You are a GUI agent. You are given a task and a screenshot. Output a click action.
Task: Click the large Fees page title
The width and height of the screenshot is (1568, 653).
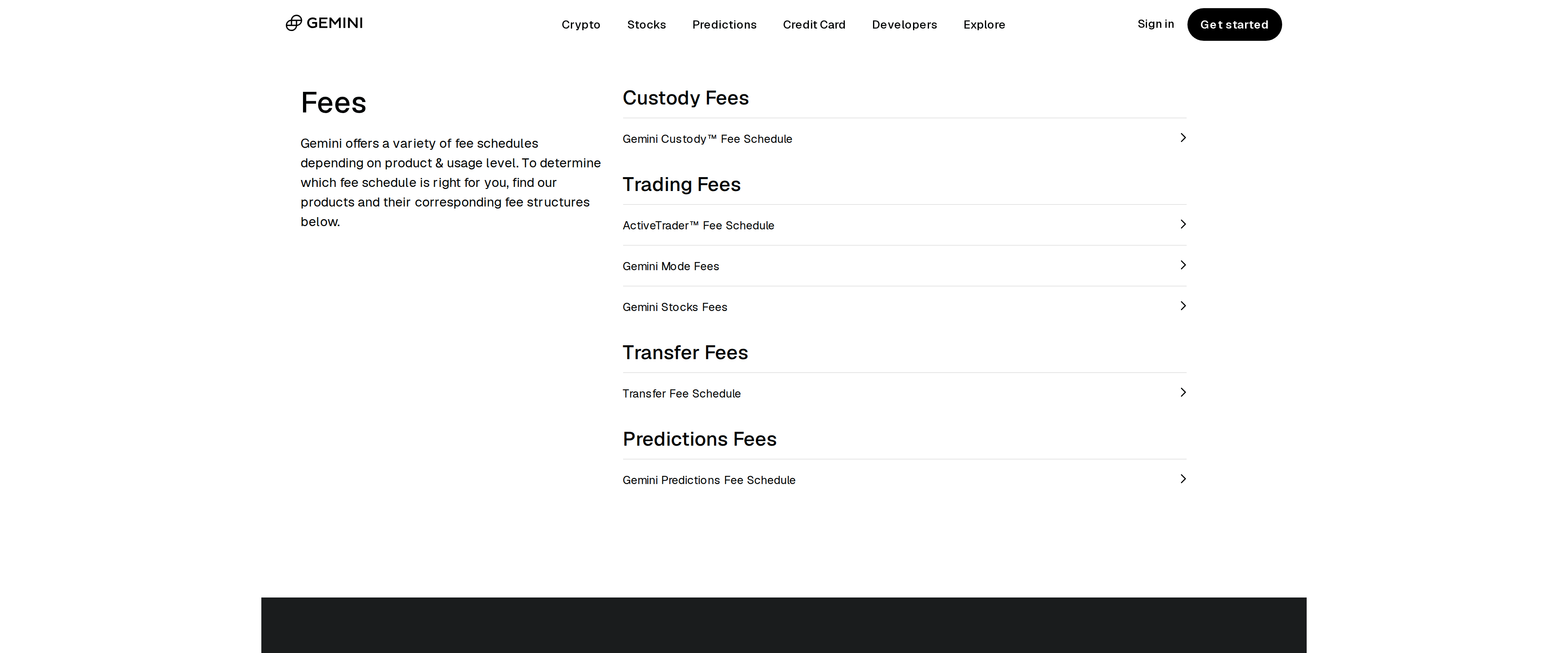point(334,102)
